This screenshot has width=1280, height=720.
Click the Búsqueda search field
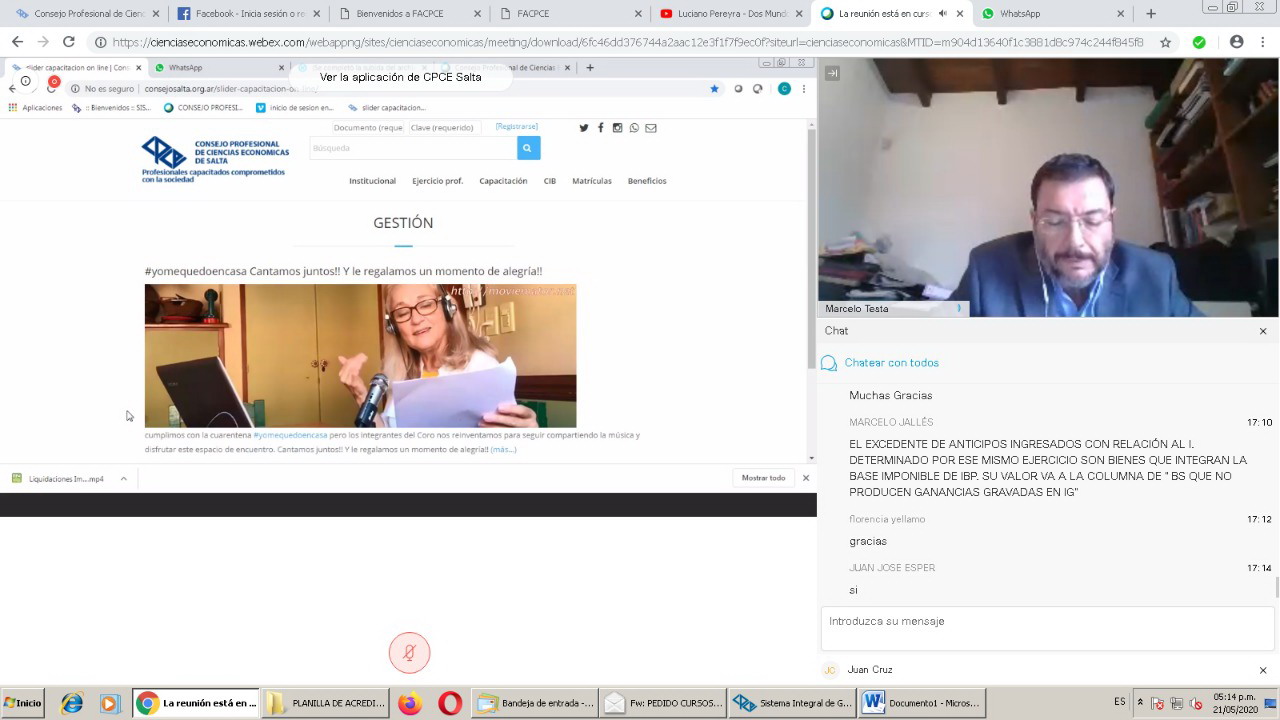[413, 148]
